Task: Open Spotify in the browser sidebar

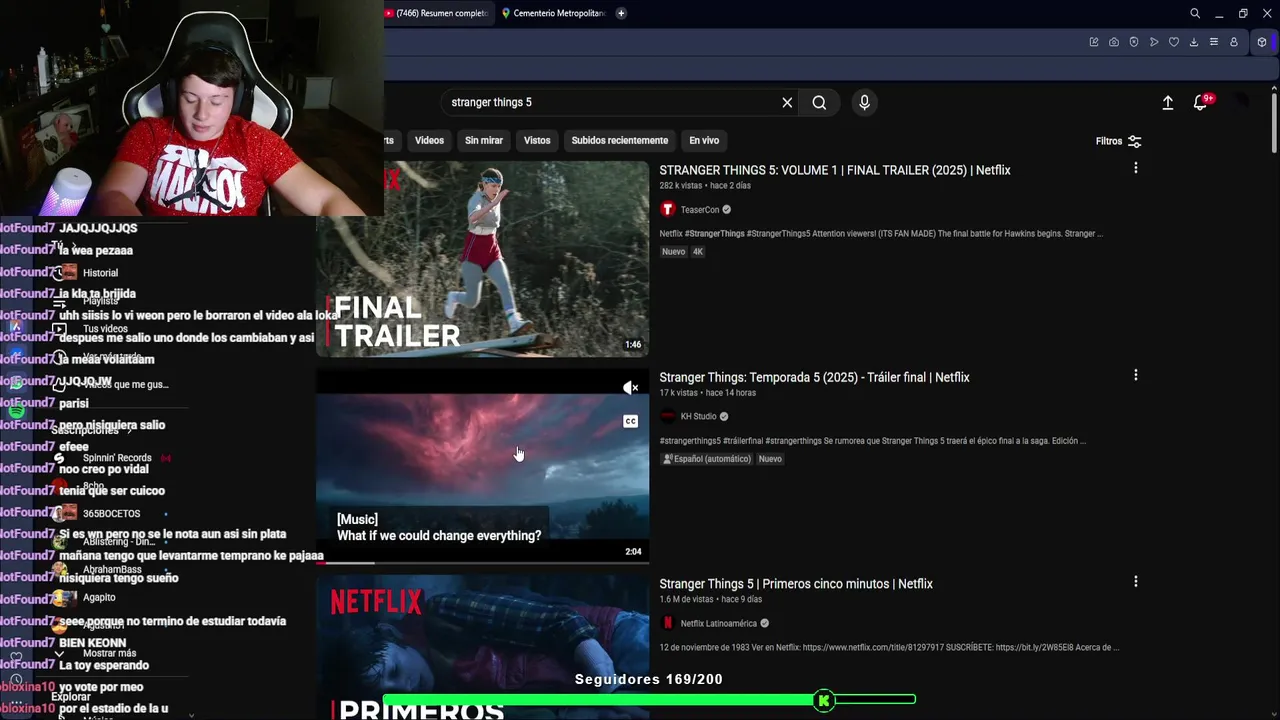Action: click(16, 411)
